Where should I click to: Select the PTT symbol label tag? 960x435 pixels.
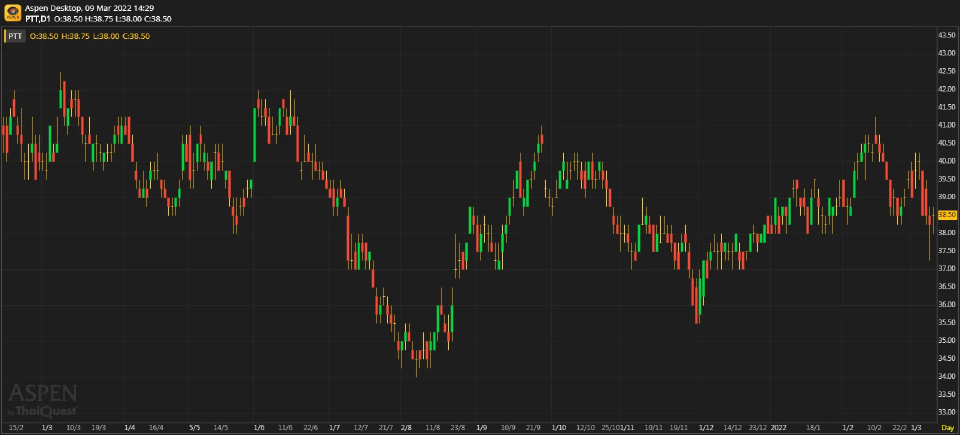point(15,36)
